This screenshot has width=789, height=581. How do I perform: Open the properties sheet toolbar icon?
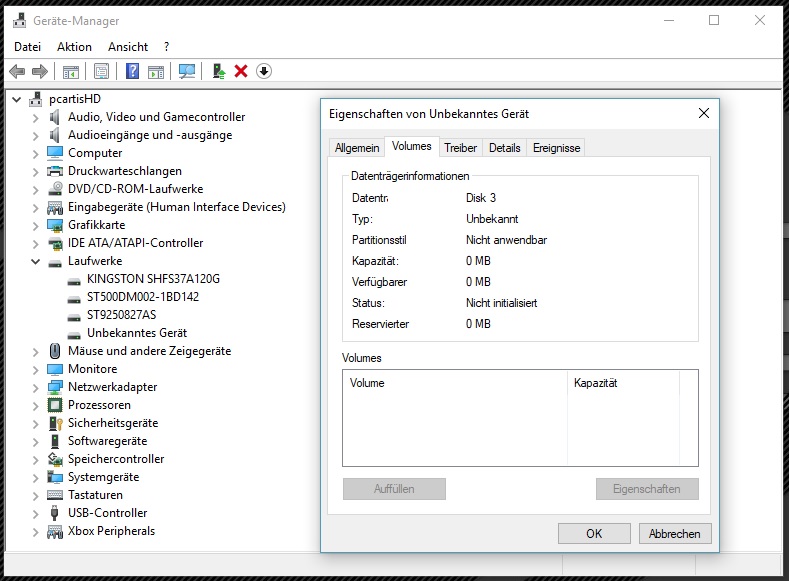(x=102, y=71)
